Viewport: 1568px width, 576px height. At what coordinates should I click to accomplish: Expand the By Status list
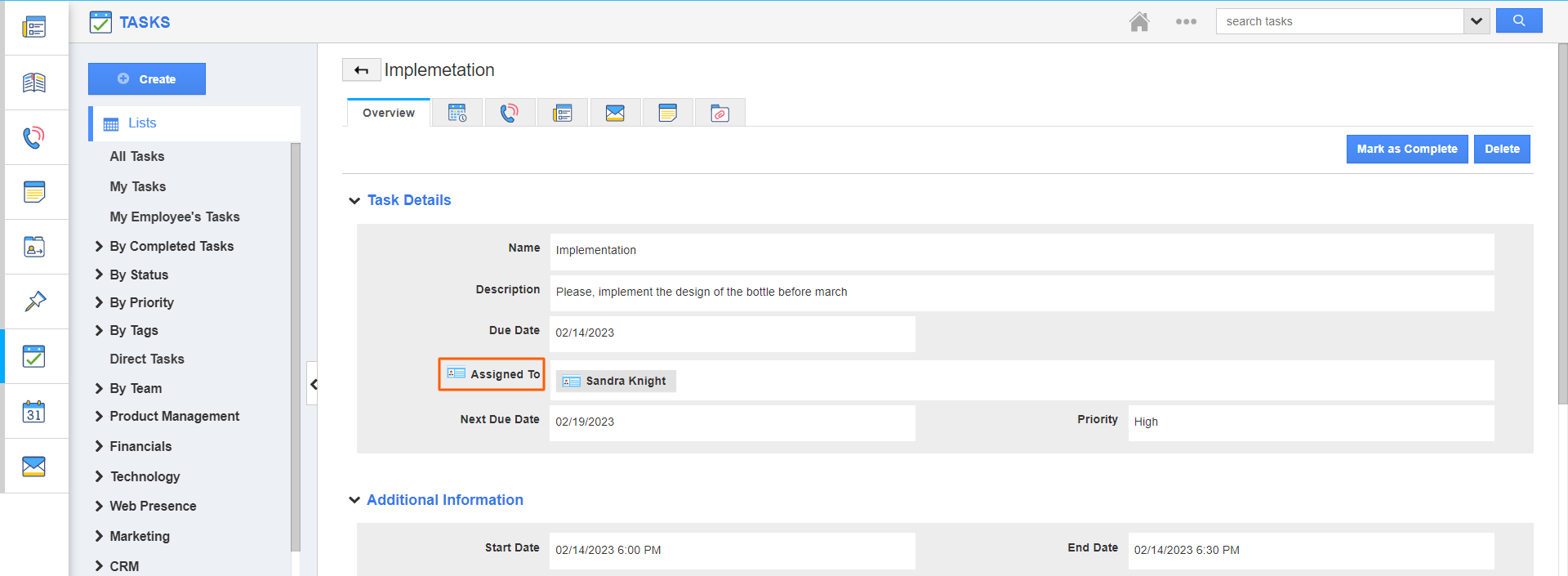[x=139, y=275]
